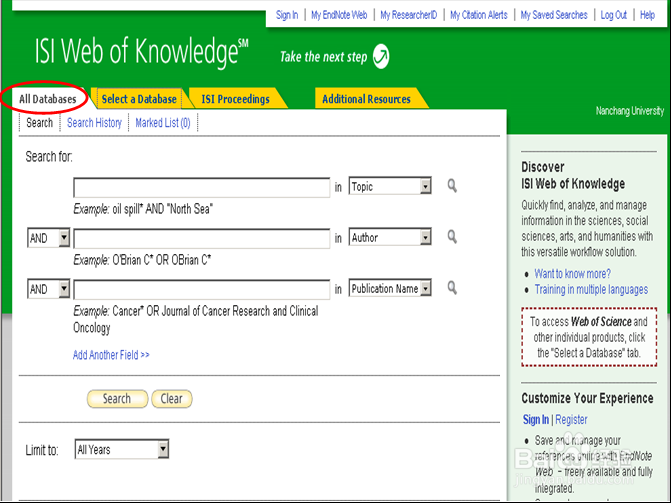Open the ISI Proceedings tab
This screenshot has width=671, height=503.
point(235,99)
